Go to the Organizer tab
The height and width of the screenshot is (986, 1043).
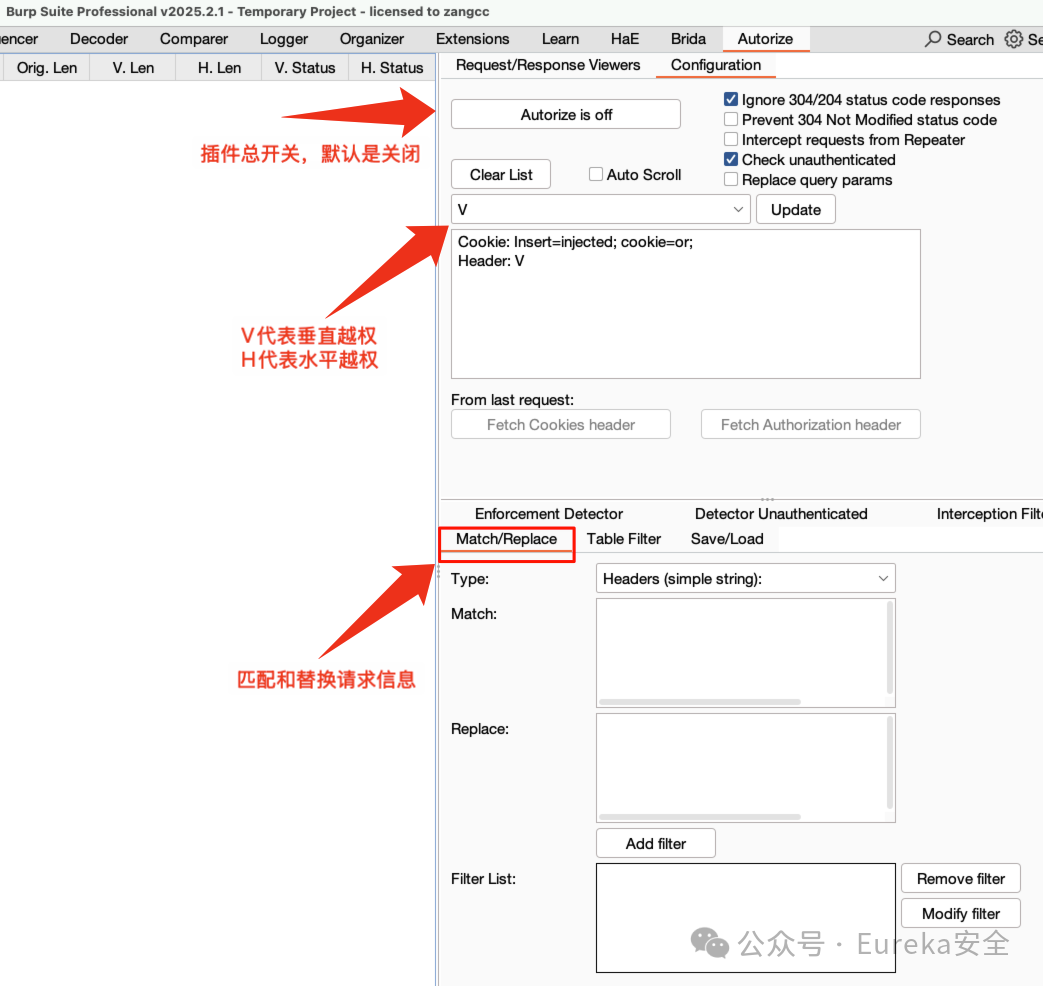(x=372, y=39)
